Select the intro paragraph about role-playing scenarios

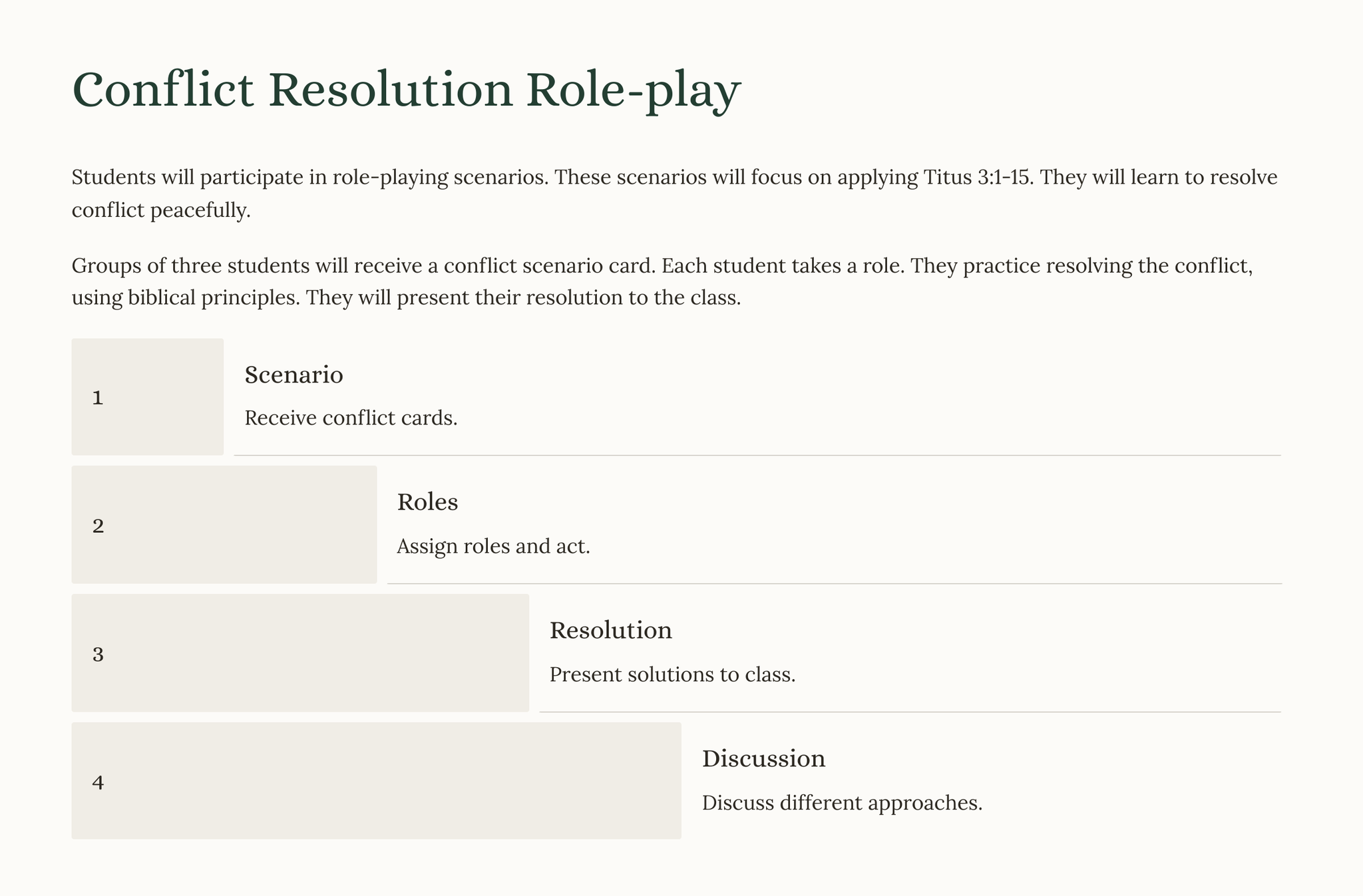[x=674, y=194]
